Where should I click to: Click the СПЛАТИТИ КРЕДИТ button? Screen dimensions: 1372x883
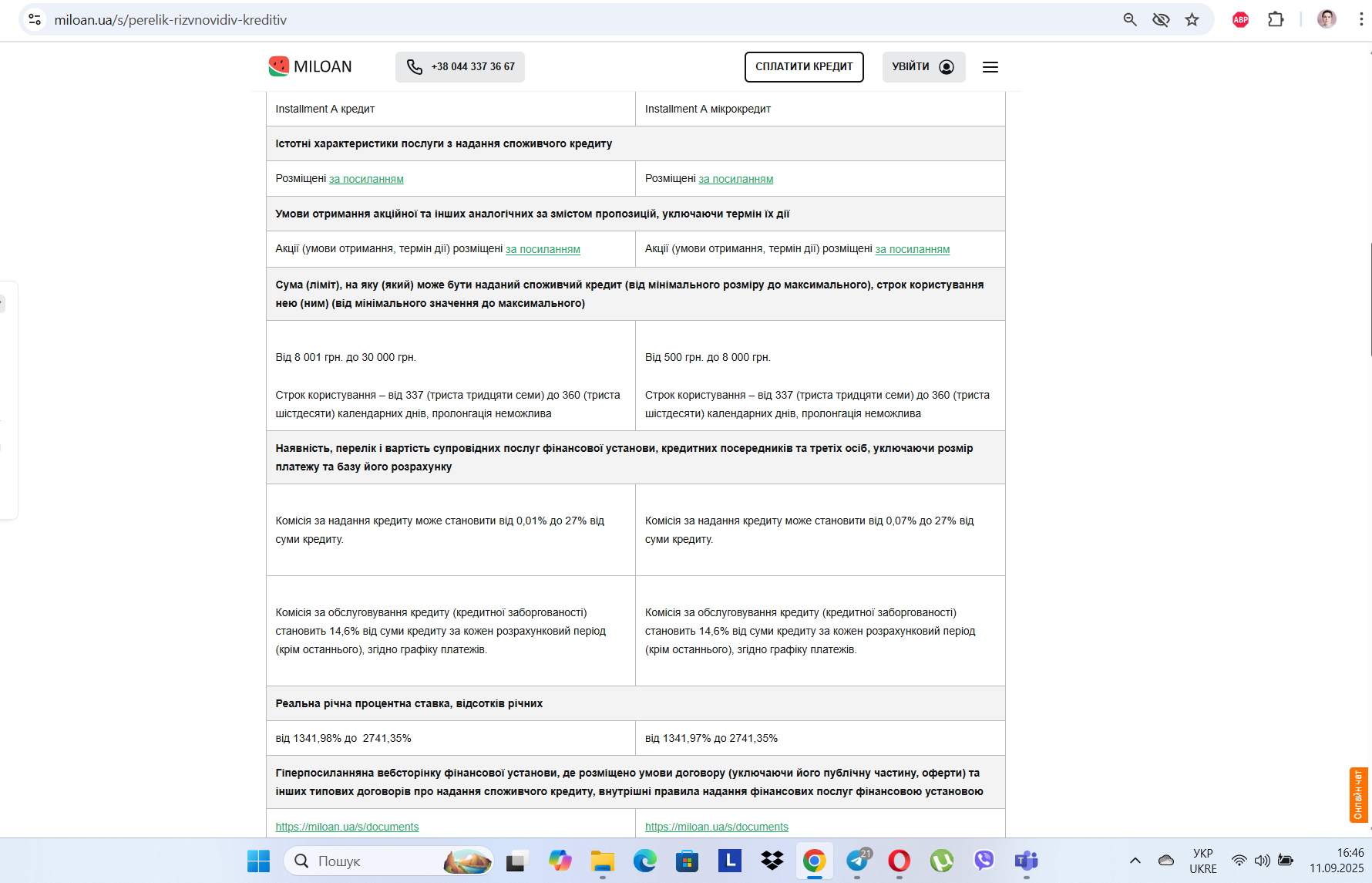804,66
